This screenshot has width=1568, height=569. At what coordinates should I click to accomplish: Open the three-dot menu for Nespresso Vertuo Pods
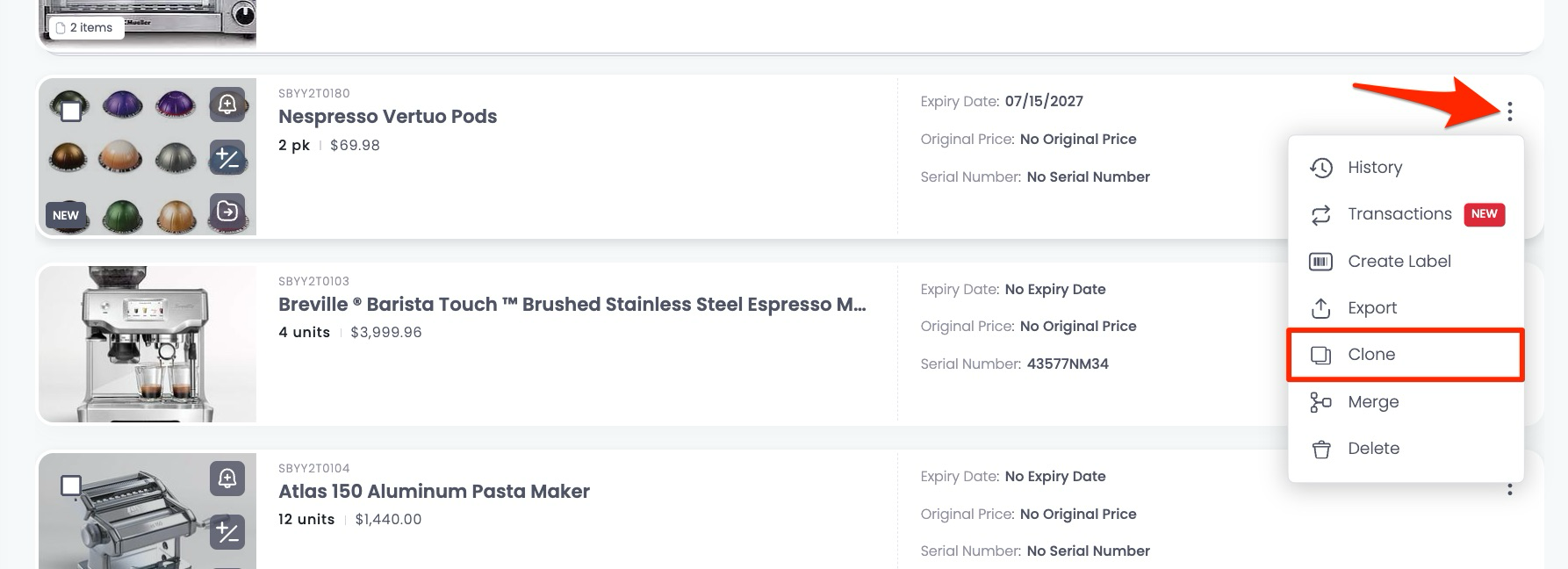pos(1510,112)
